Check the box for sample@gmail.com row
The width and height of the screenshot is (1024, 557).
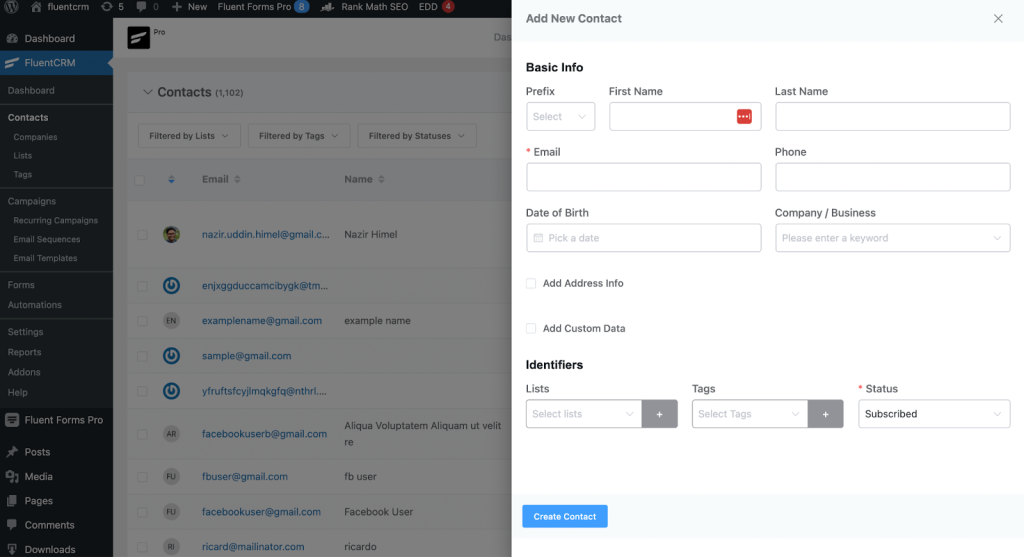[x=142, y=356]
